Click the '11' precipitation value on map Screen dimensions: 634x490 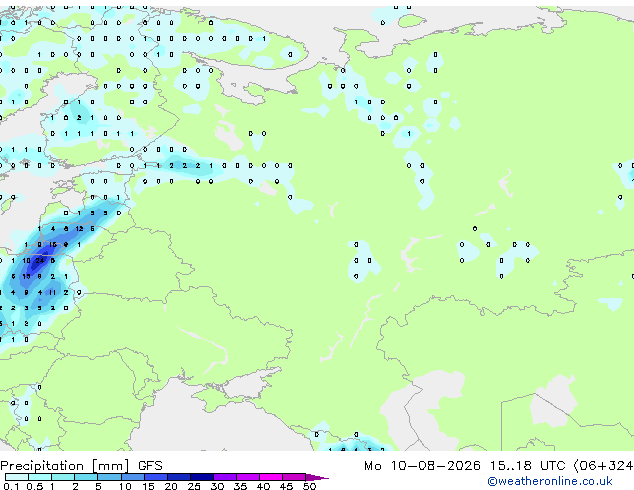(52, 292)
